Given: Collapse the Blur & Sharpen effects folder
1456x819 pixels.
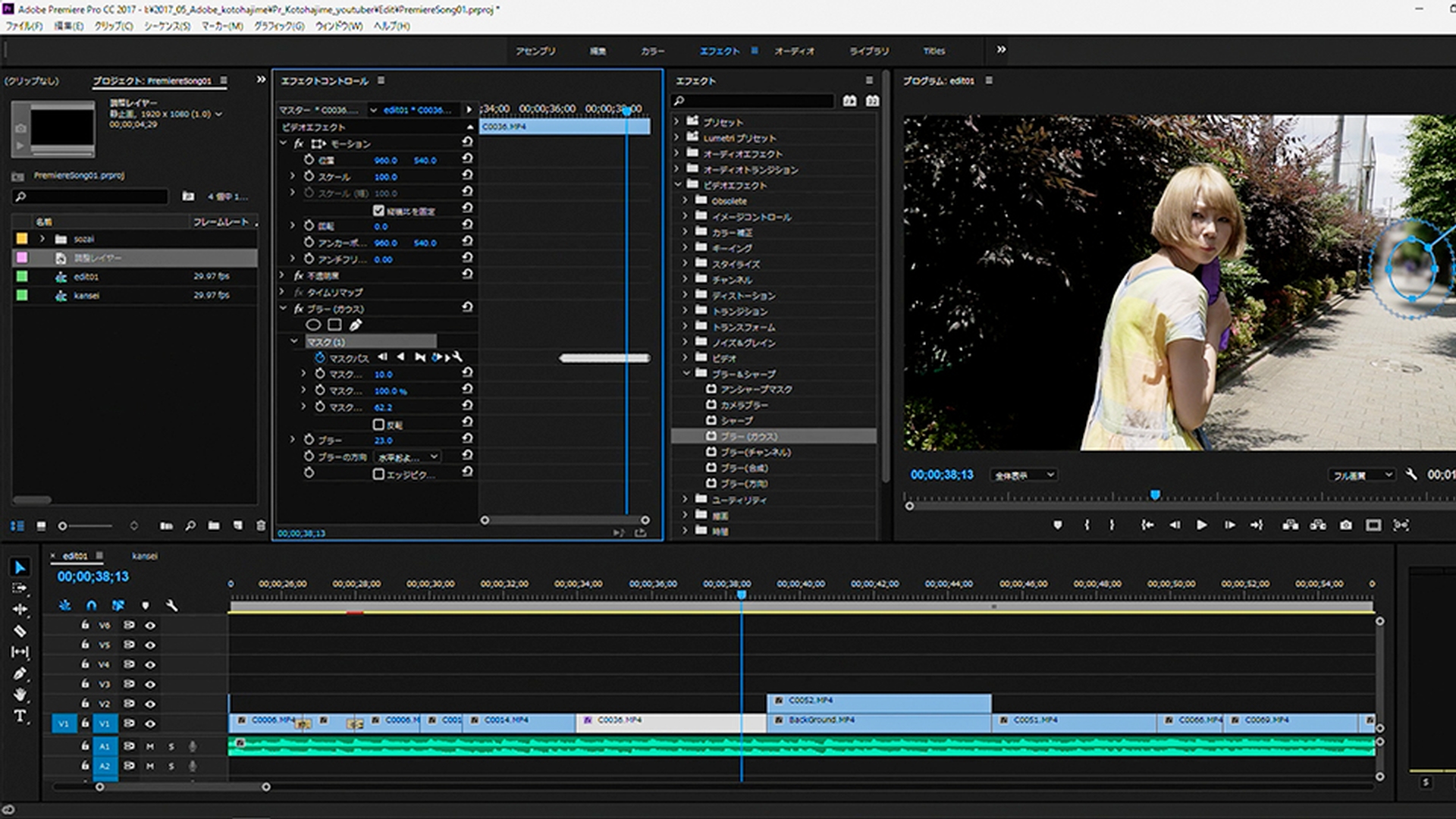Looking at the screenshot, I should coord(686,374).
